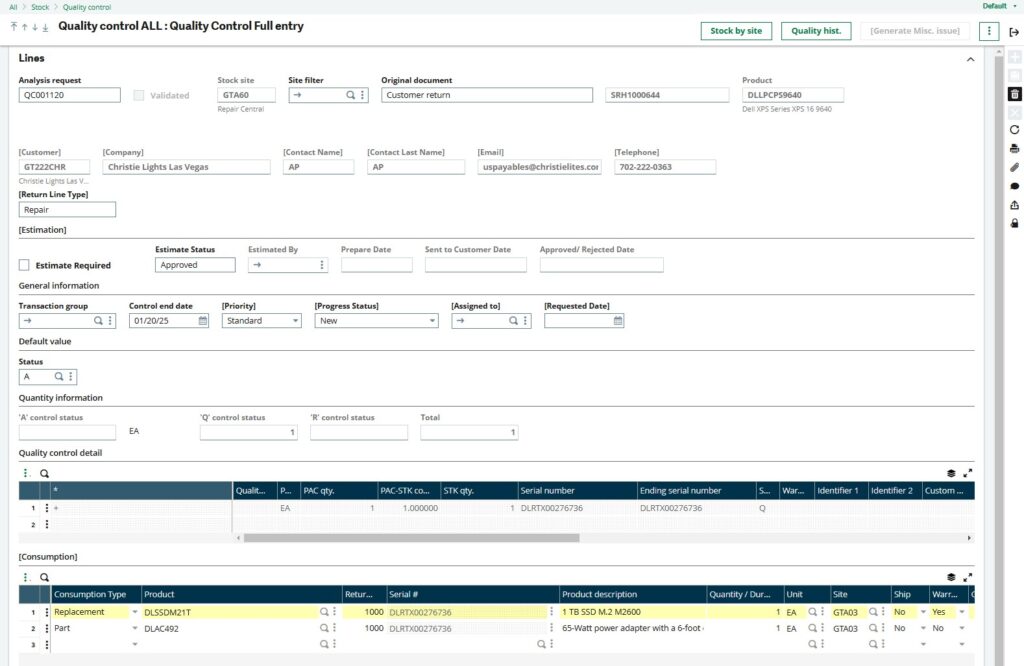Open comments via the speech bubble icon
Image resolution: width=1024 pixels, height=666 pixels.
(x=1014, y=186)
